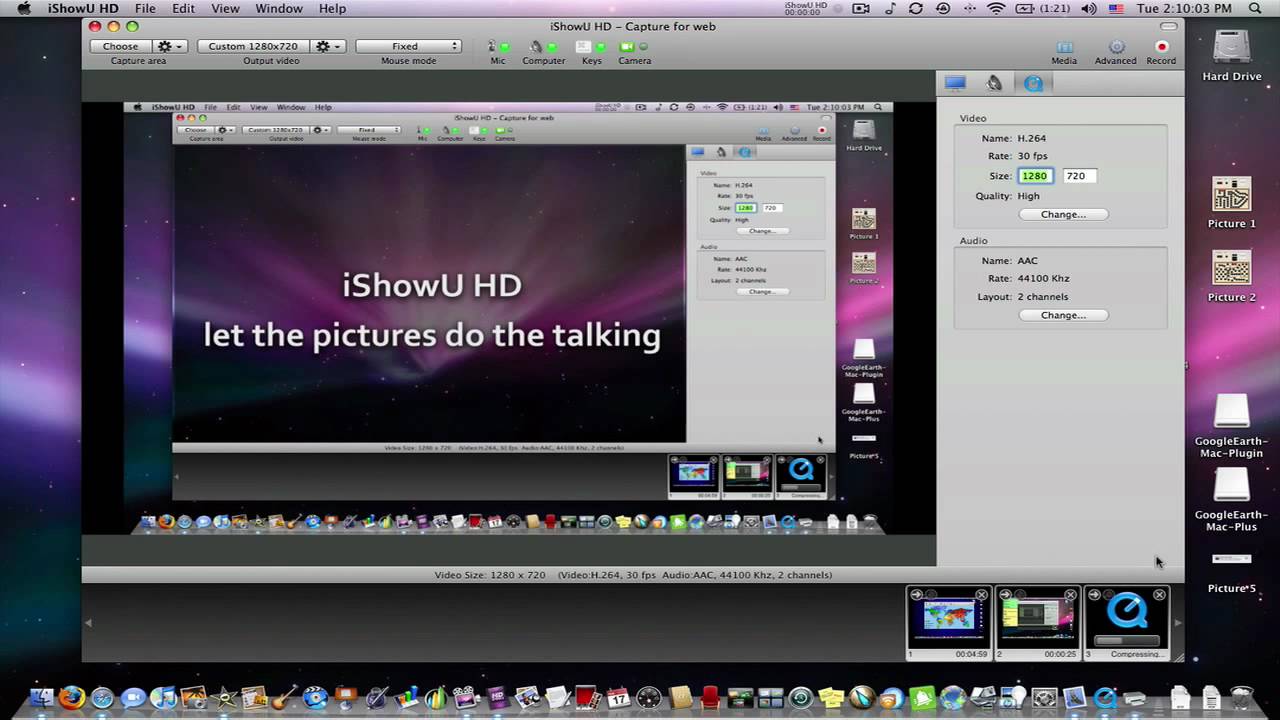Image resolution: width=1280 pixels, height=720 pixels.
Task: Click the compressing progress bar on recording 3
Action: (1127, 641)
